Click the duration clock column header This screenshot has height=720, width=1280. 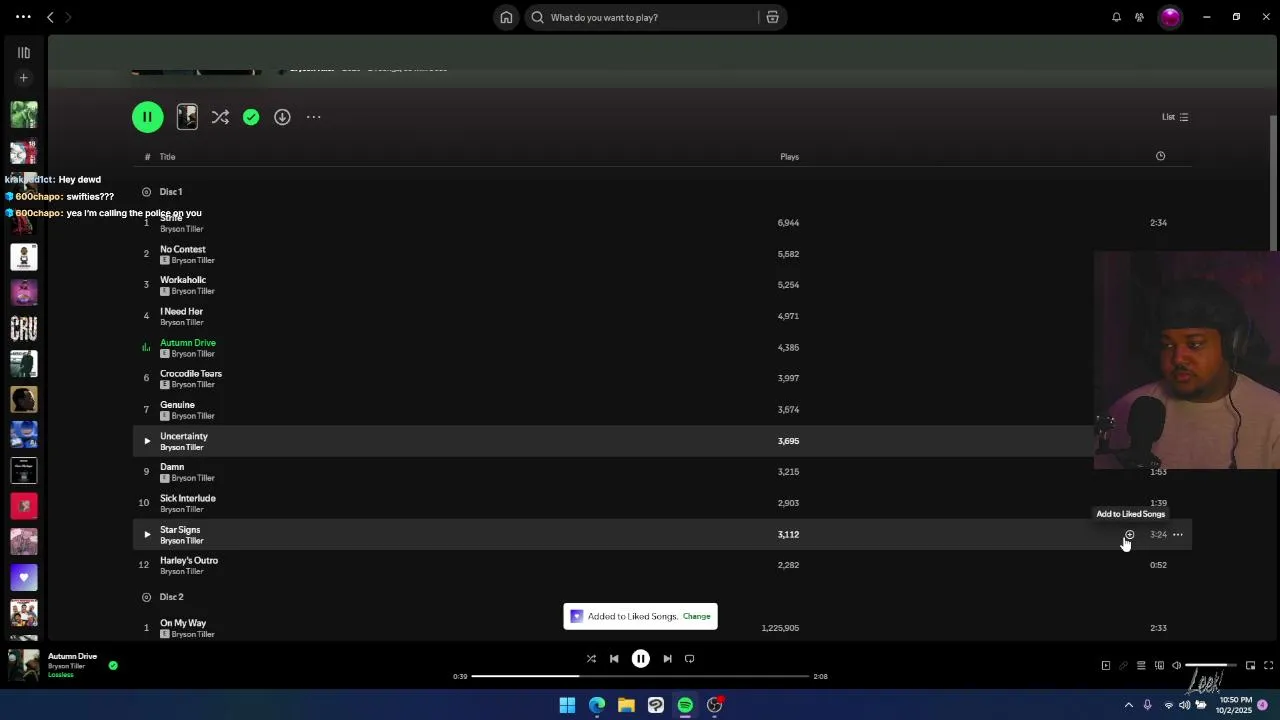coord(1160,156)
